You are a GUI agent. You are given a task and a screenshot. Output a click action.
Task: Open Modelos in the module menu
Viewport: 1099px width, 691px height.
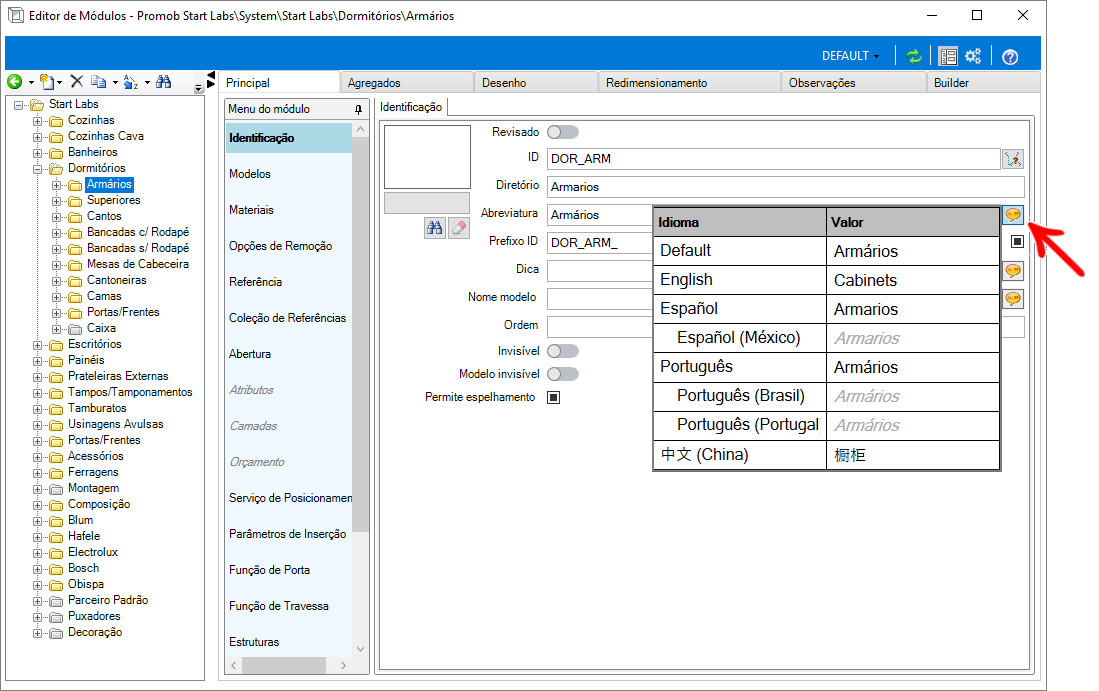tap(288, 174)
